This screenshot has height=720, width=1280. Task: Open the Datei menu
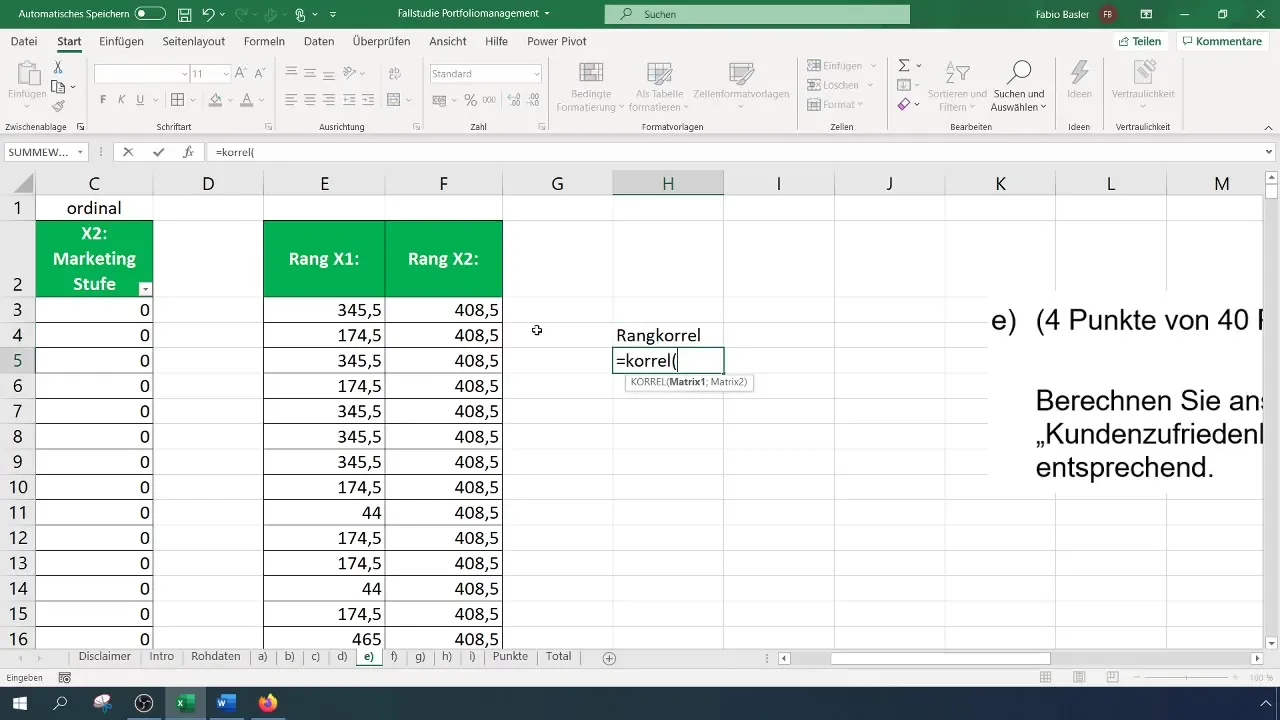[24, 41]
